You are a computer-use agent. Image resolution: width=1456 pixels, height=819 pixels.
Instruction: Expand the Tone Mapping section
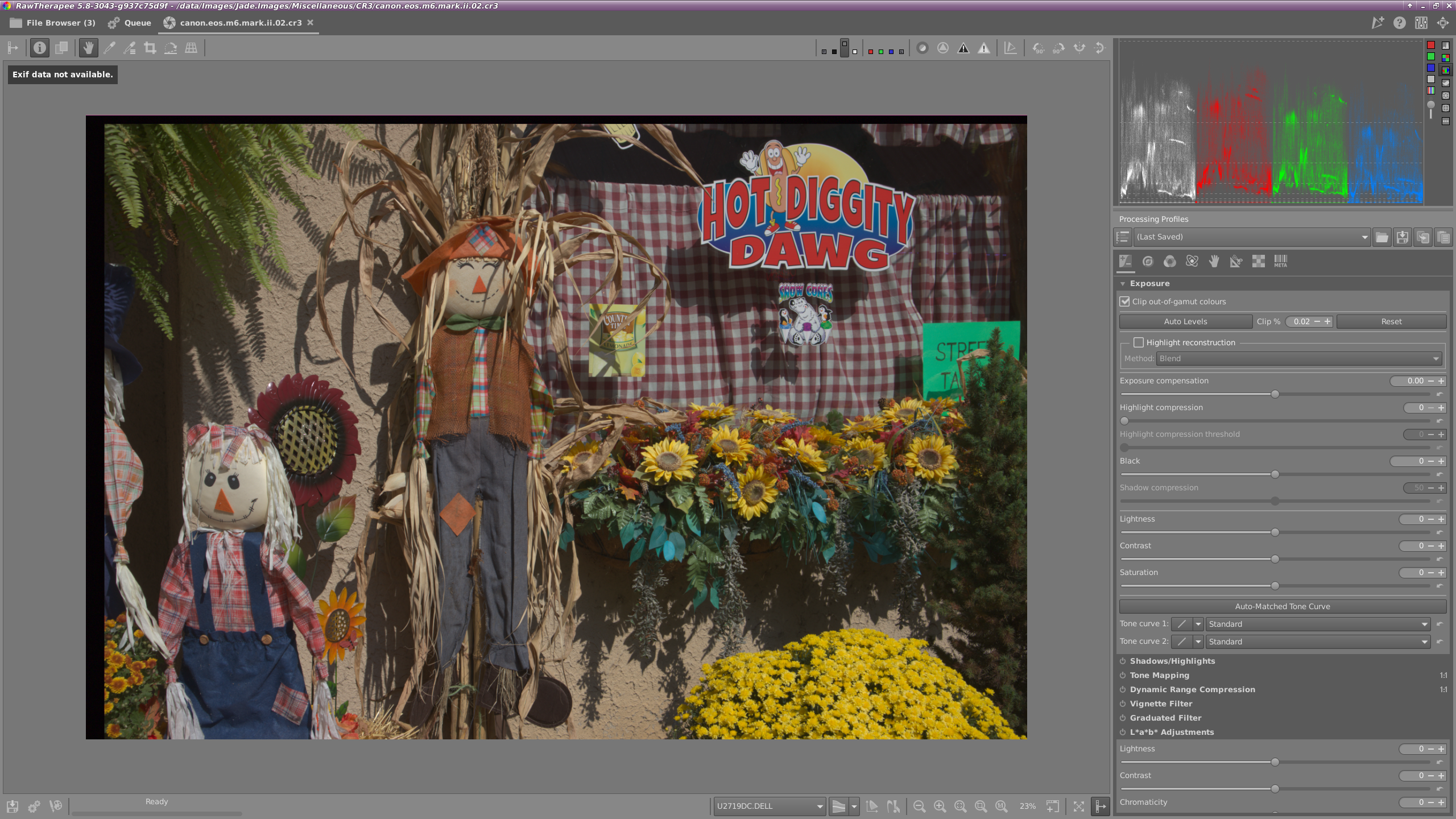click(1159, 676)
